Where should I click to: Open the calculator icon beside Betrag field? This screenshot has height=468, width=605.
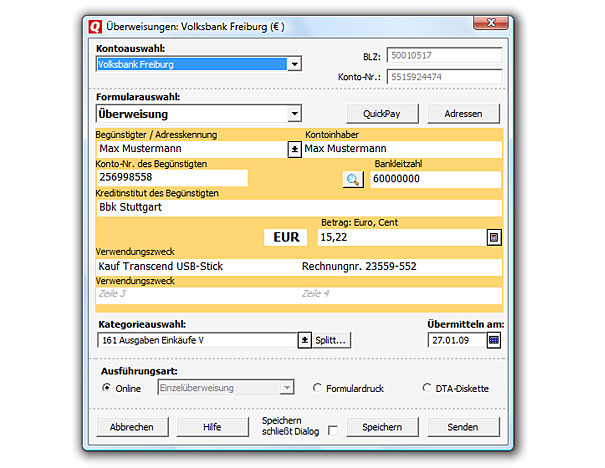click(x=493, y=238)
